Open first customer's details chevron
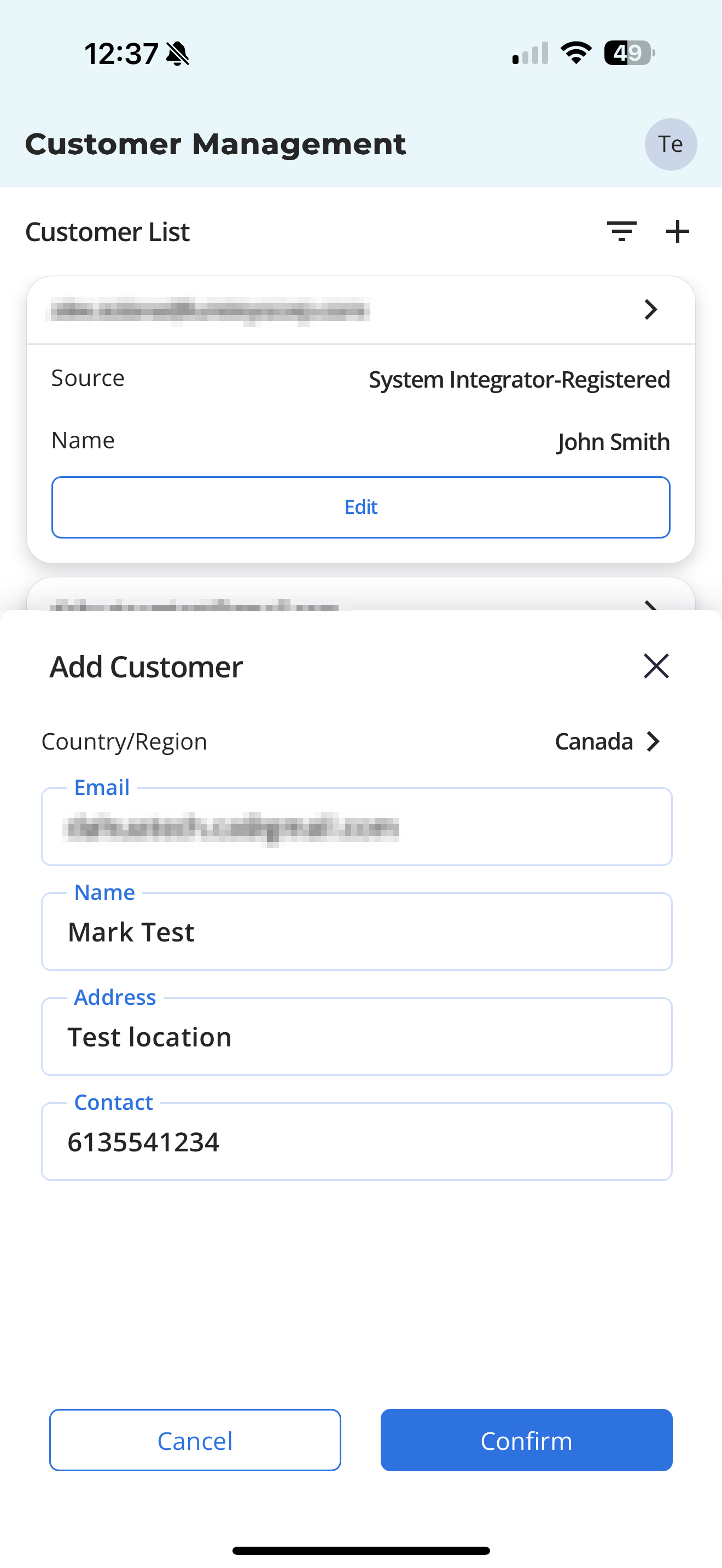722x1568 pixels. (x=650, y=310)
